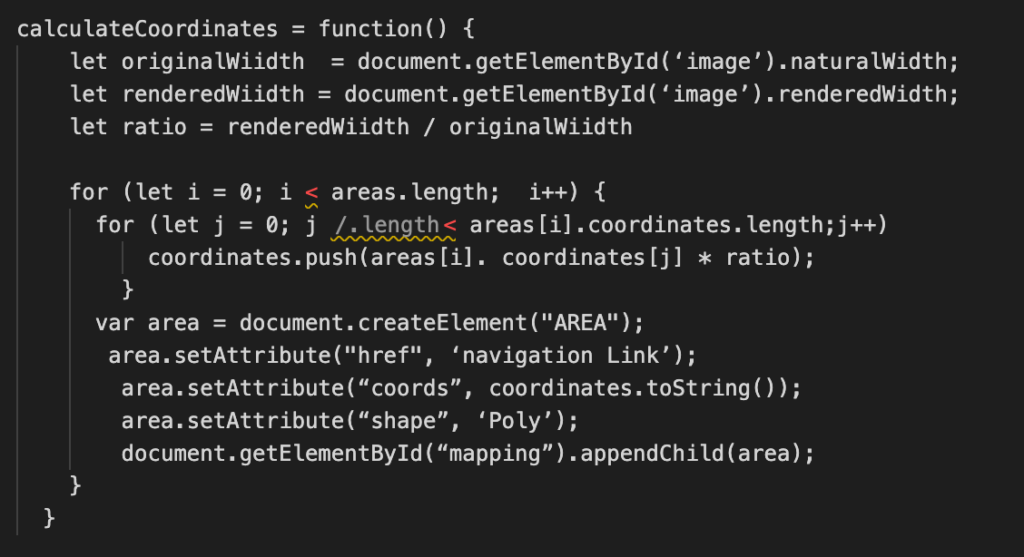The width and height of the screenshot is (1024, 557).
Task: Click 'navigation Link' string
Action: point(566,355)
